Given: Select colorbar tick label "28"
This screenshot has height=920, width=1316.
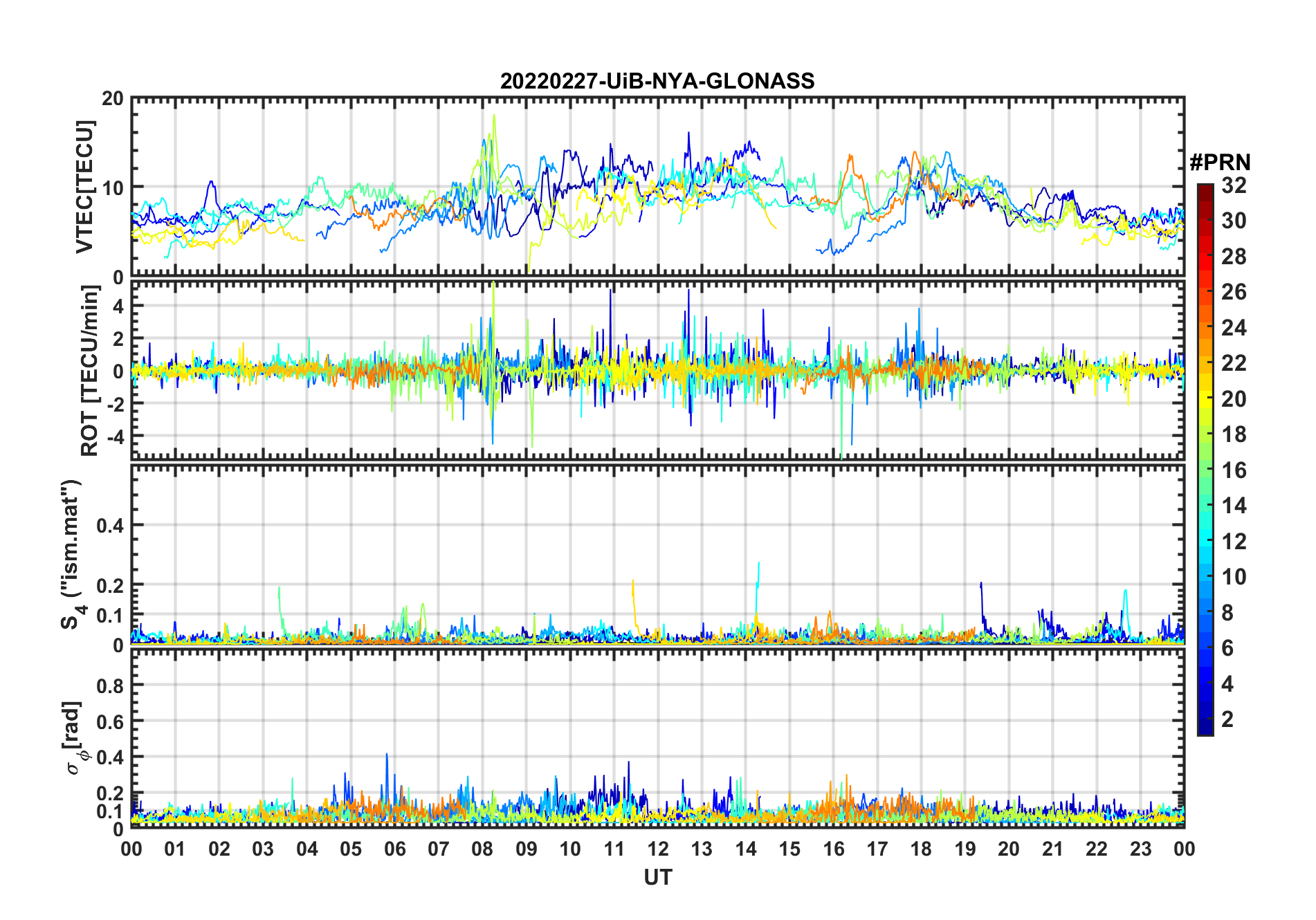Looking at the screenshot, I should 1234,257.
